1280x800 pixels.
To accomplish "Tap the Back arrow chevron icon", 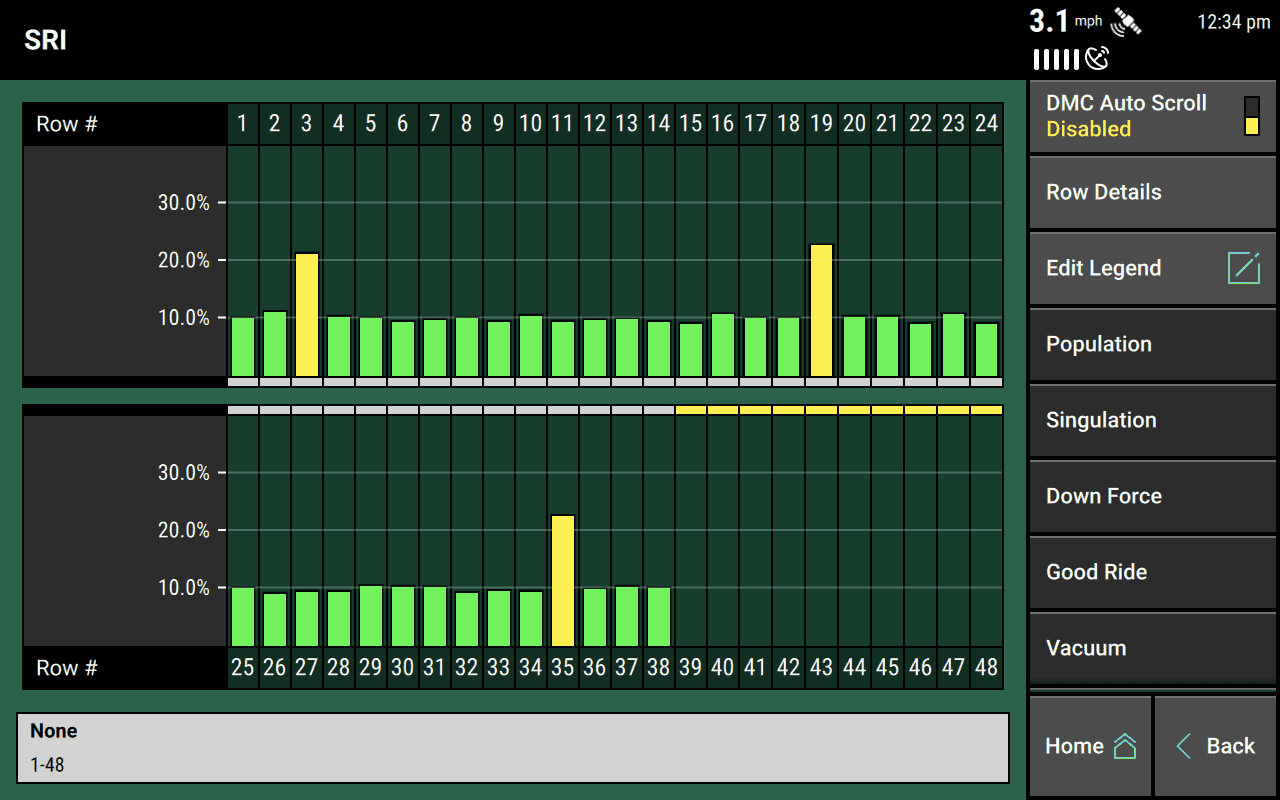I will click(x=1186, y=746).
